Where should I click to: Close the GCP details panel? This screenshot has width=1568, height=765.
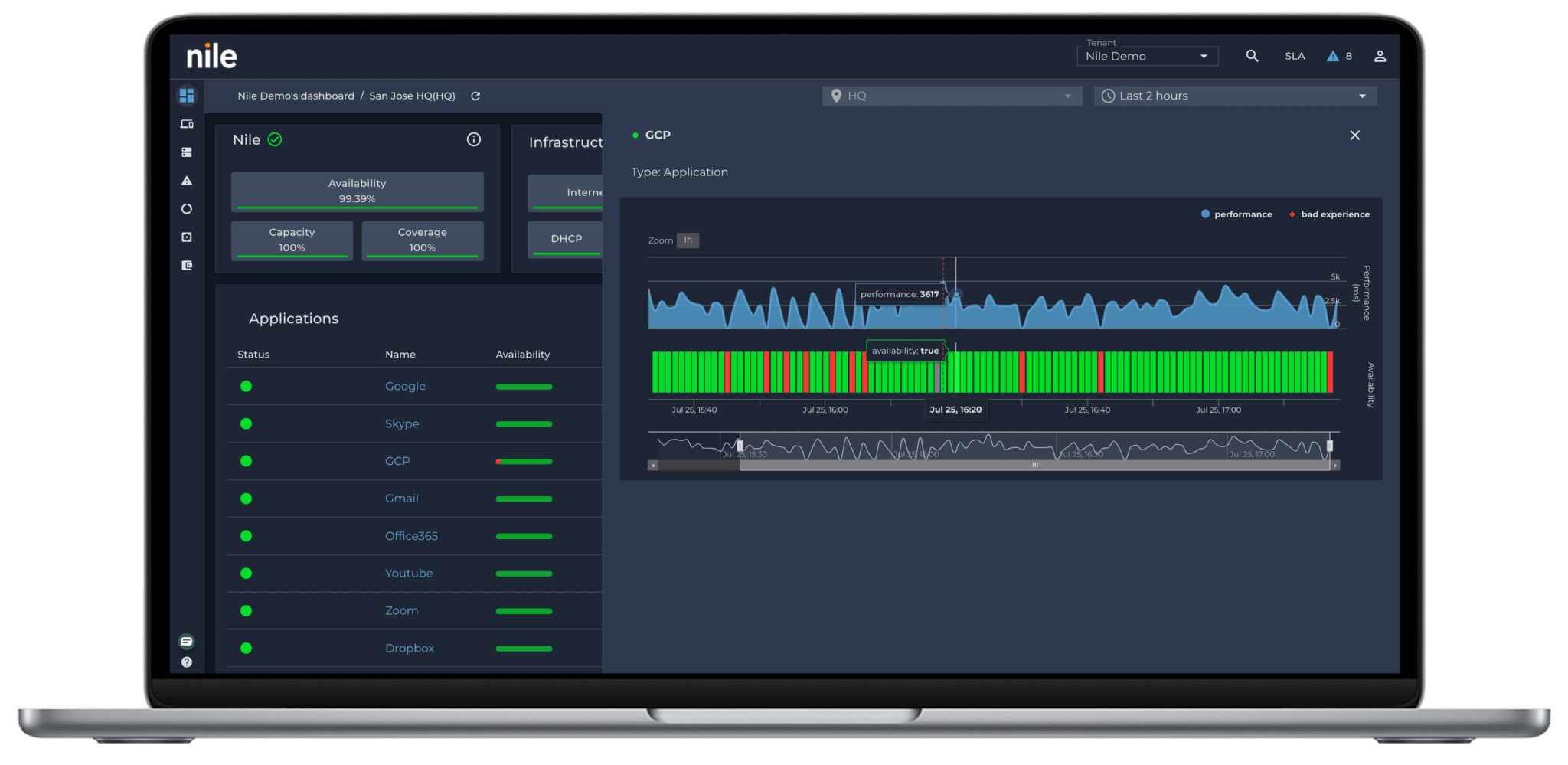(x=1354, y=136)
